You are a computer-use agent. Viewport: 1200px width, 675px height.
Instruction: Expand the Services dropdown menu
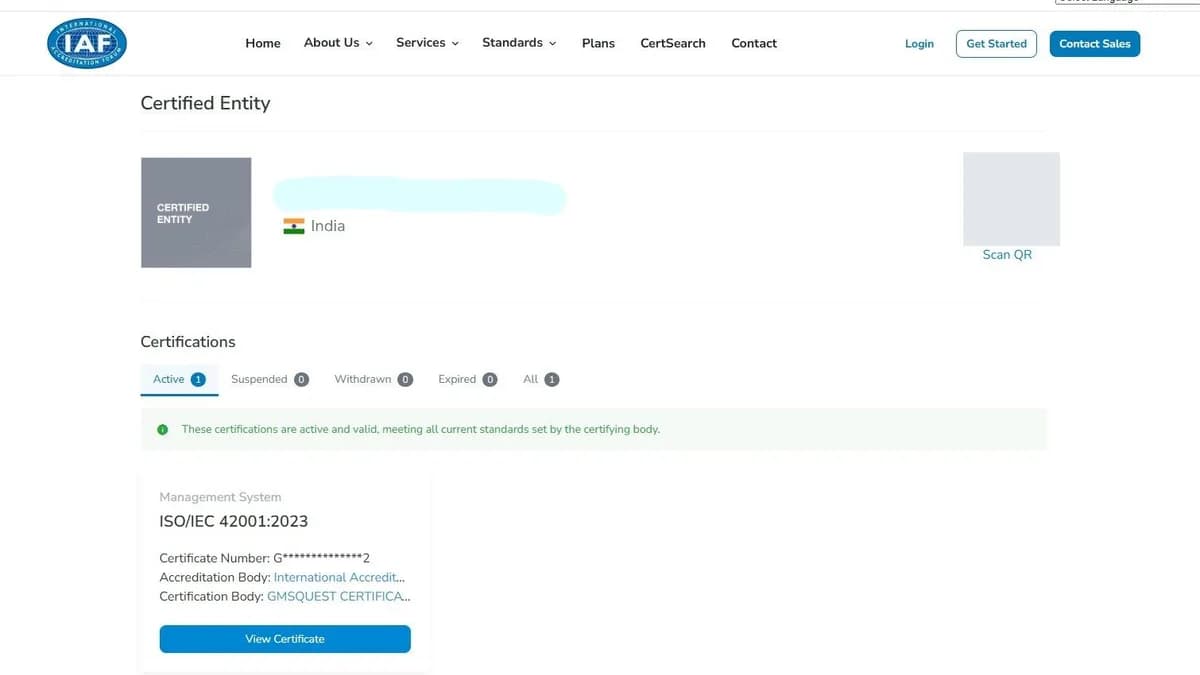[x=427, y=43]
